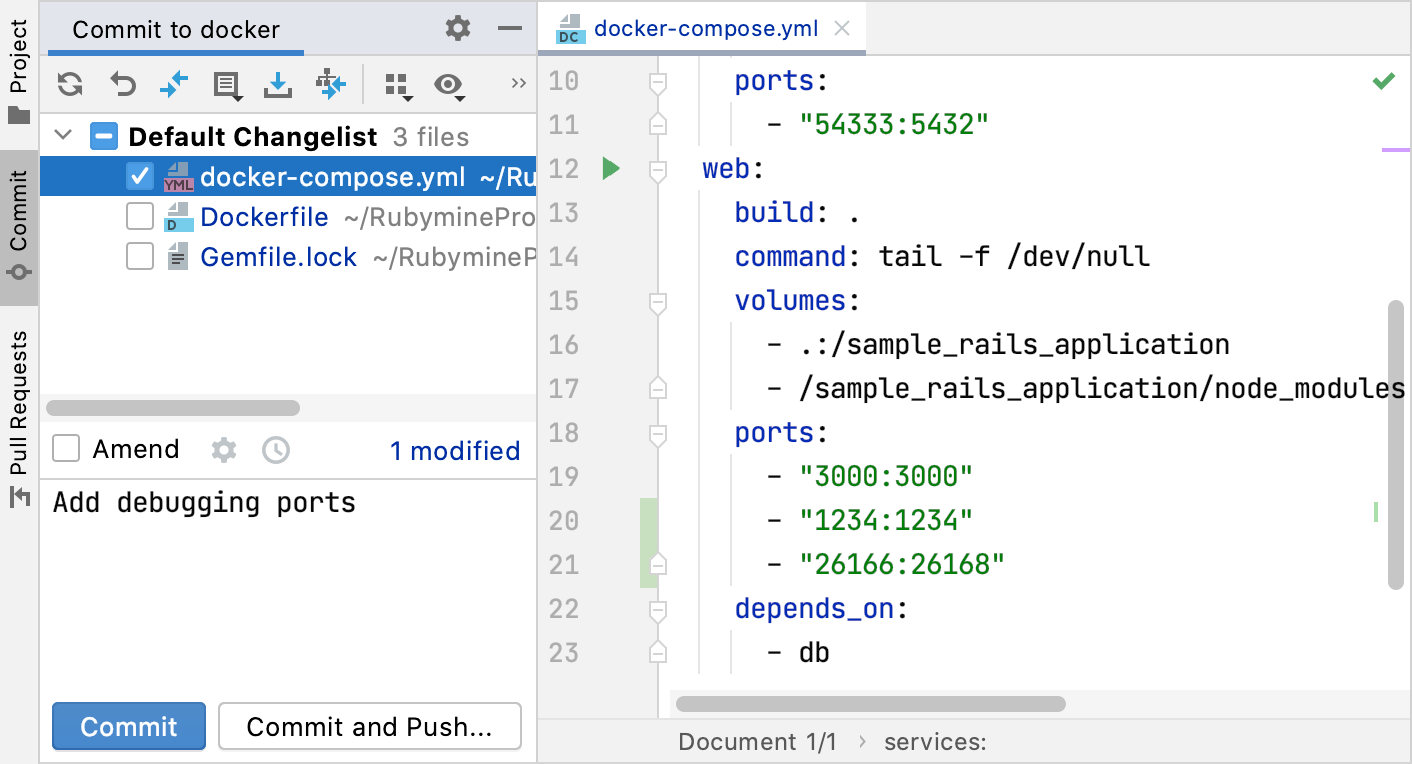Open commit settings via the gear dropdown
The height and width of the screenshot is (764, 1412).
tap(224, 449)
